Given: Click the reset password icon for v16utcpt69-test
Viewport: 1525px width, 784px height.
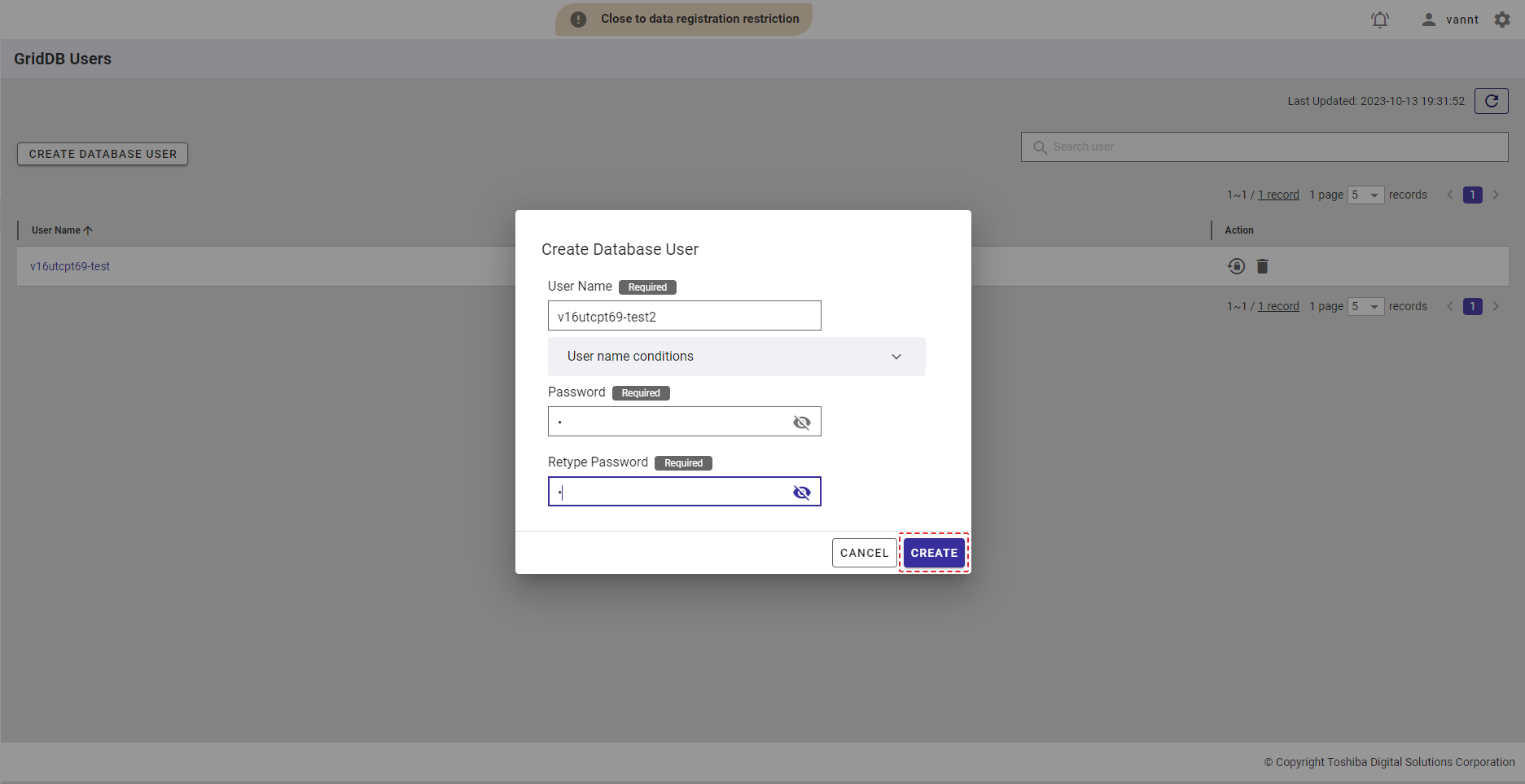Looking at the screenshot, I should 1236,266.
